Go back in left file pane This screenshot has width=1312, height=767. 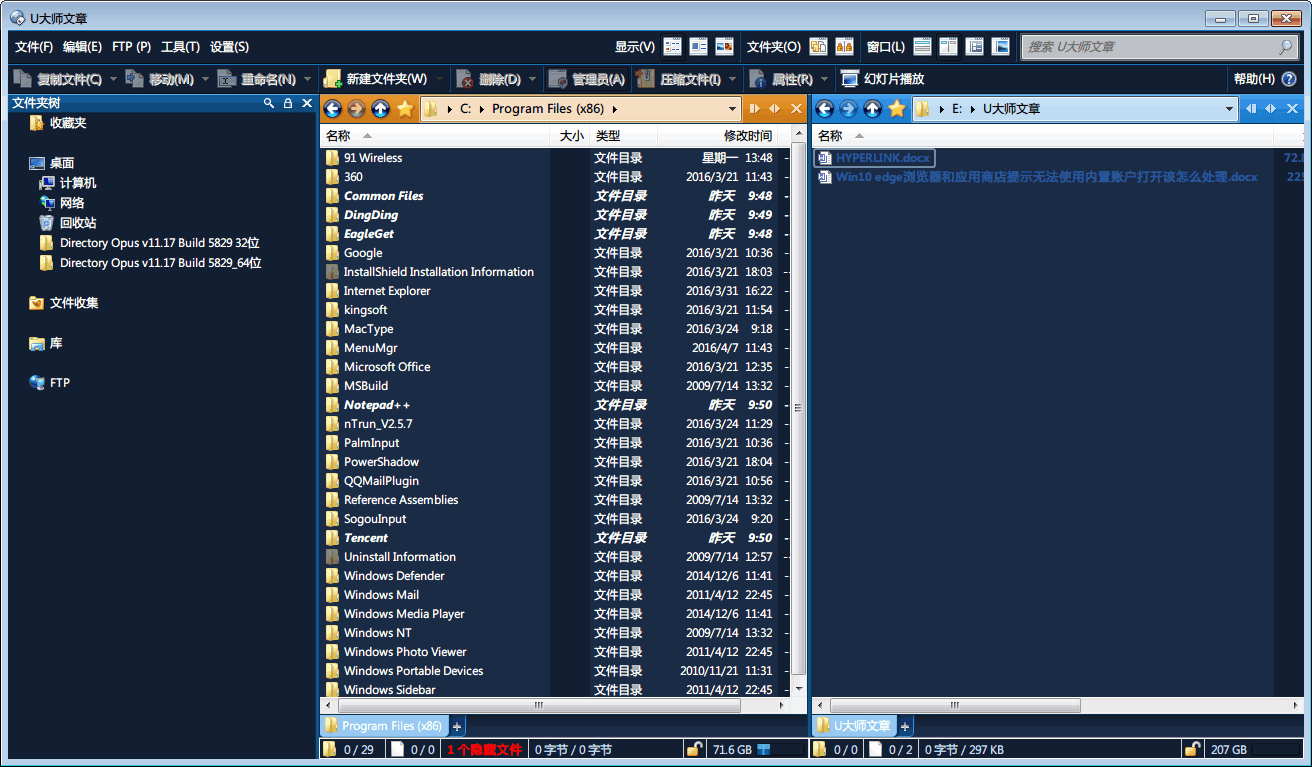332,108
